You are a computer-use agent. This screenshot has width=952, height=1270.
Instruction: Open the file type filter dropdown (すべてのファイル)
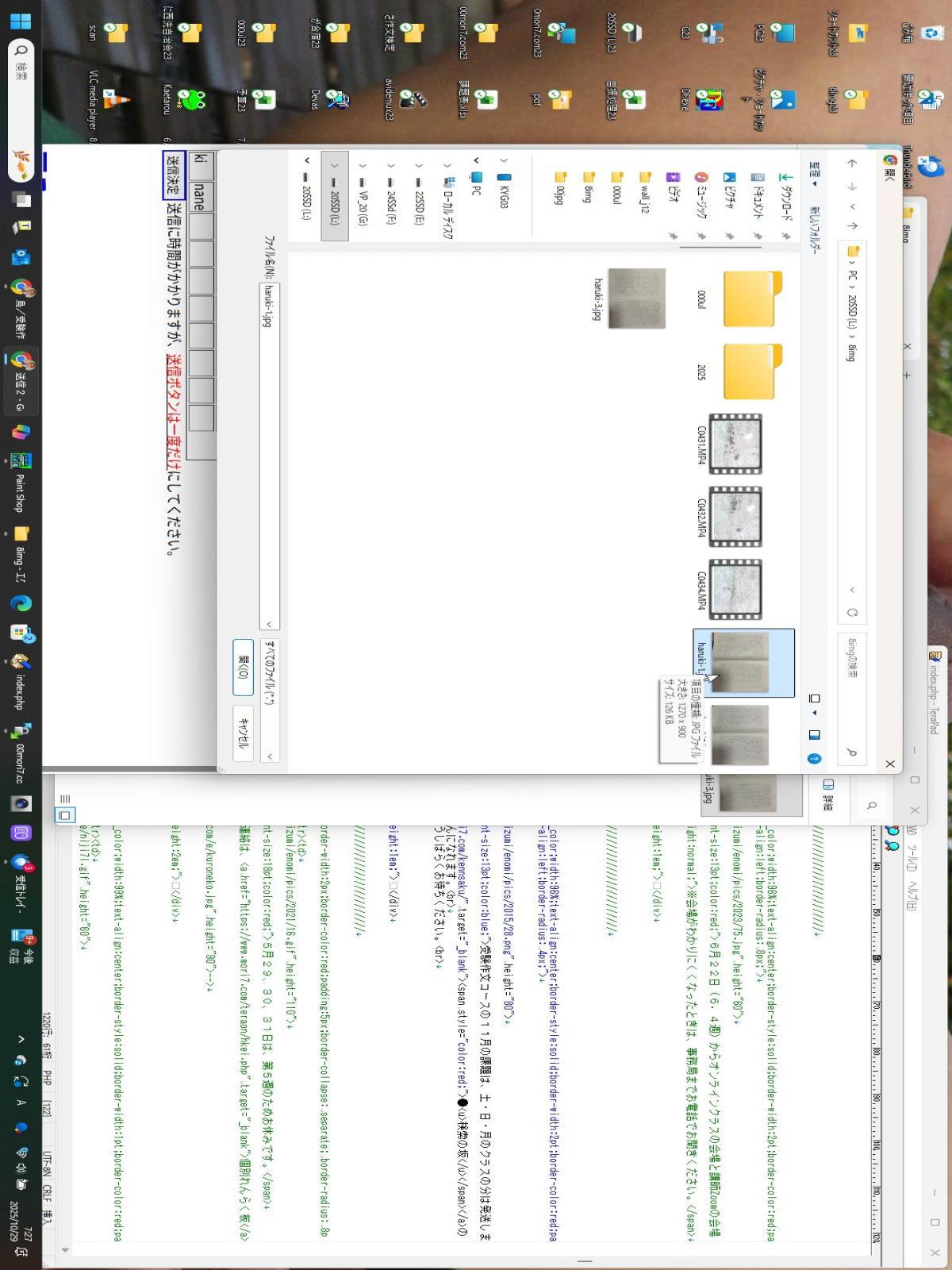tap(270, 697)
